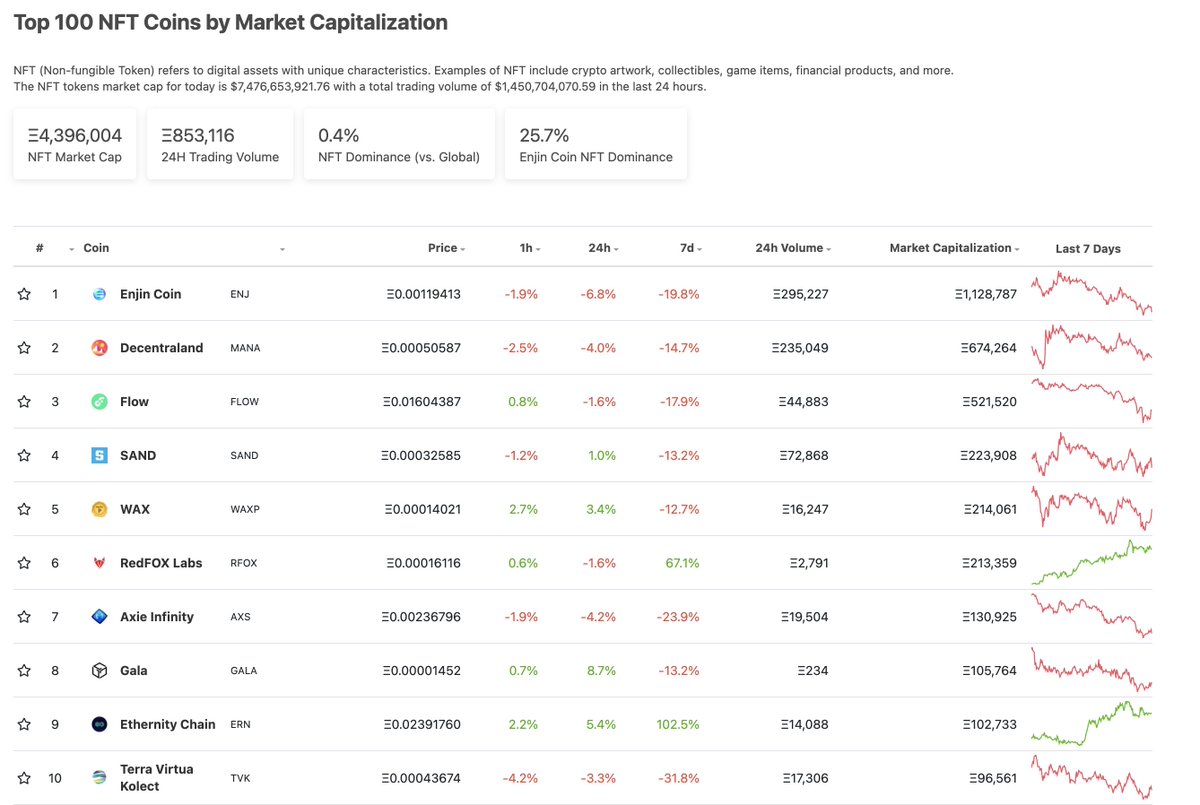Toggle WAX favorite star
This screenshot has height=805, width=1200.
[24, 509]
